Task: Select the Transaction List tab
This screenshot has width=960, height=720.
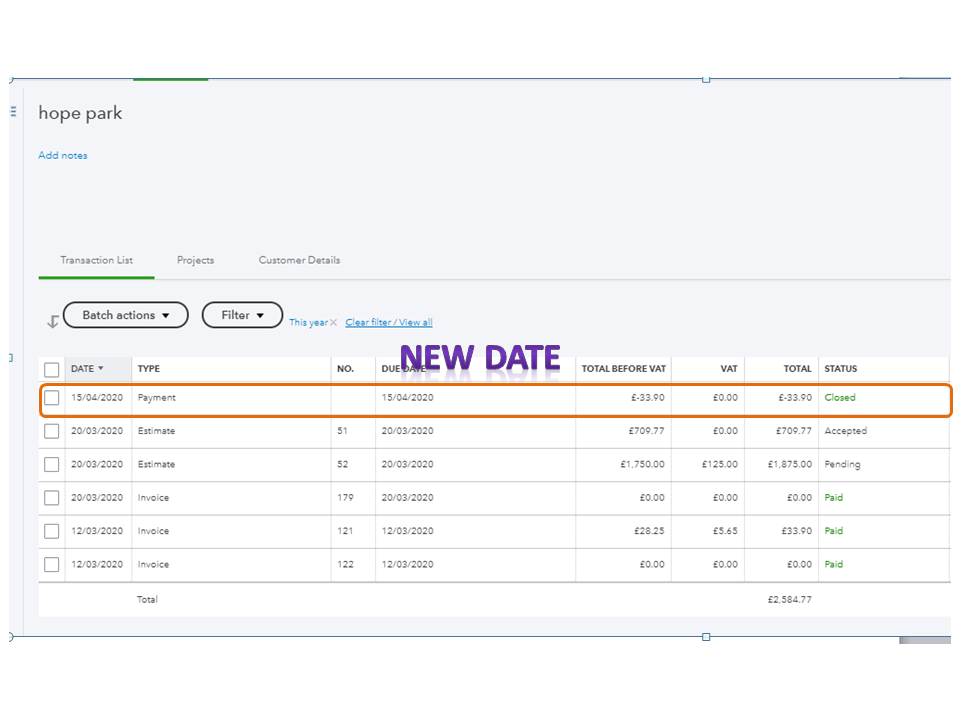Action: 96,260
